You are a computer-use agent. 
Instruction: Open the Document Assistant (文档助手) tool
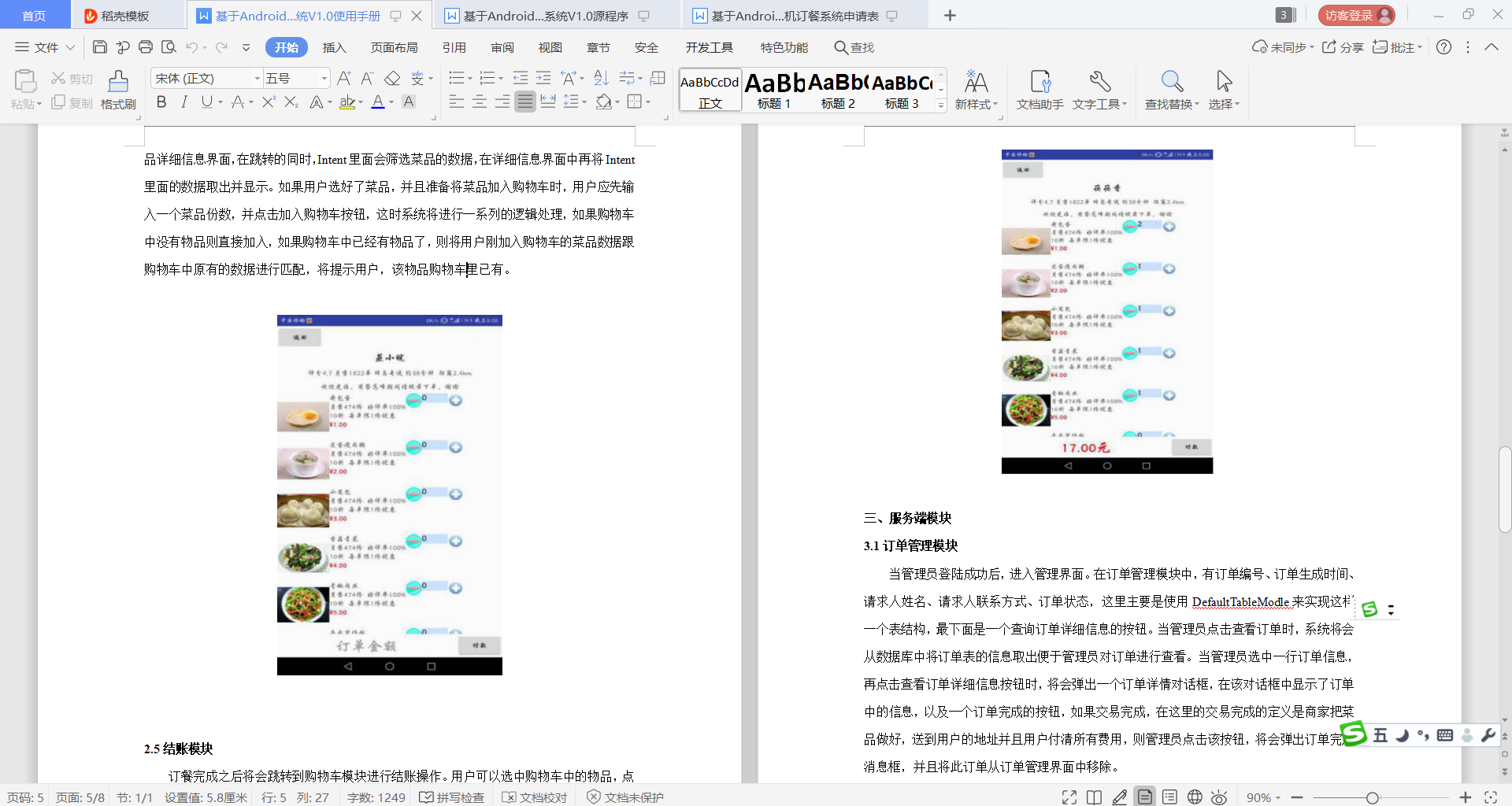tap(1039, 81)
